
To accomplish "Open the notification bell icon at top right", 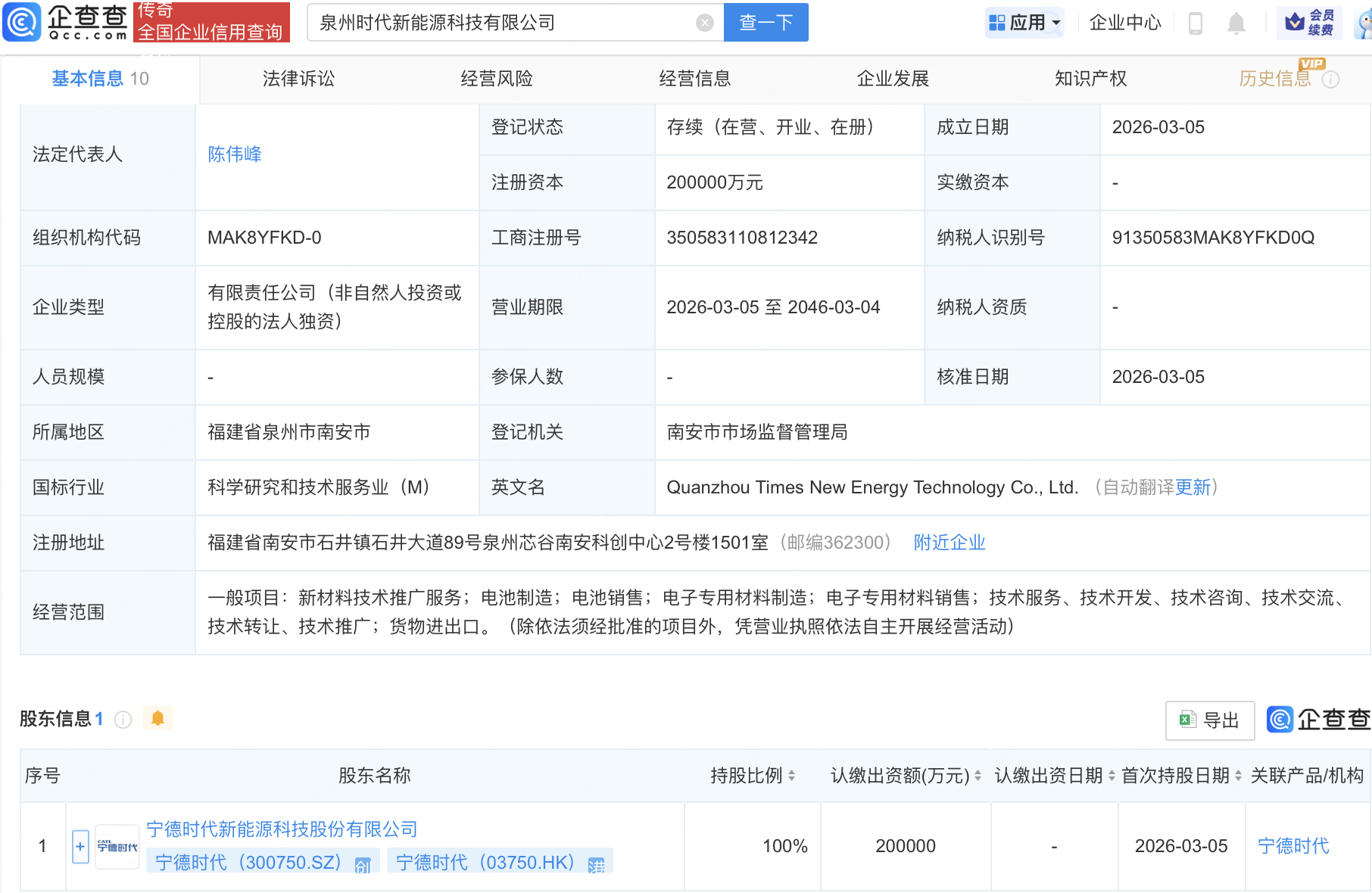I will click(x=1236, y=23).
